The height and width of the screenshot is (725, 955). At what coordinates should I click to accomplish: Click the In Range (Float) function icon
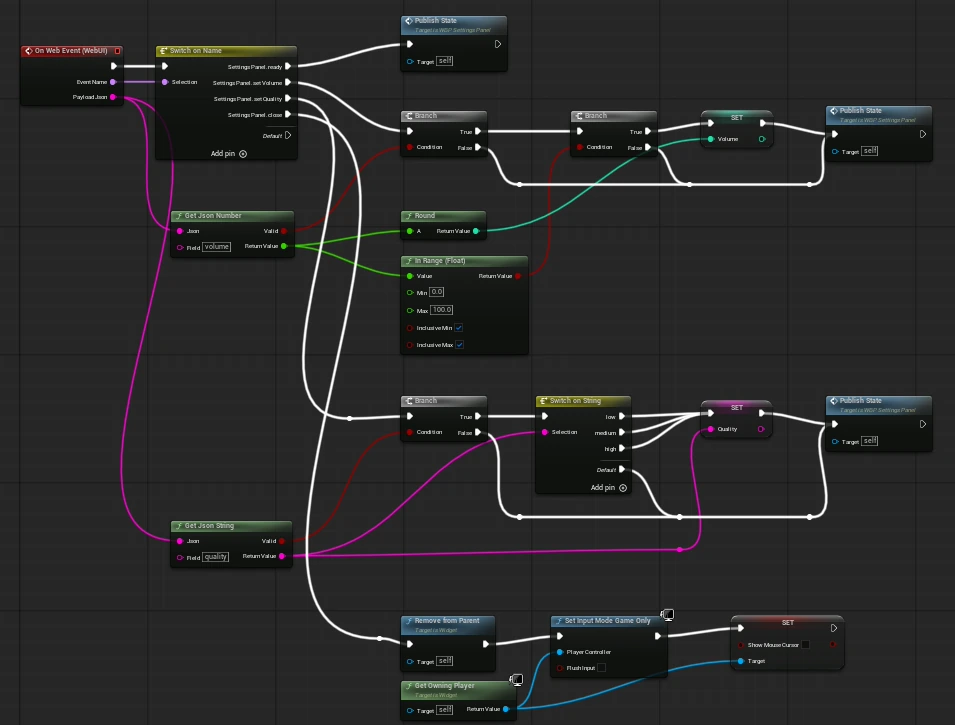pyautogui.click(x=409, y=261)
